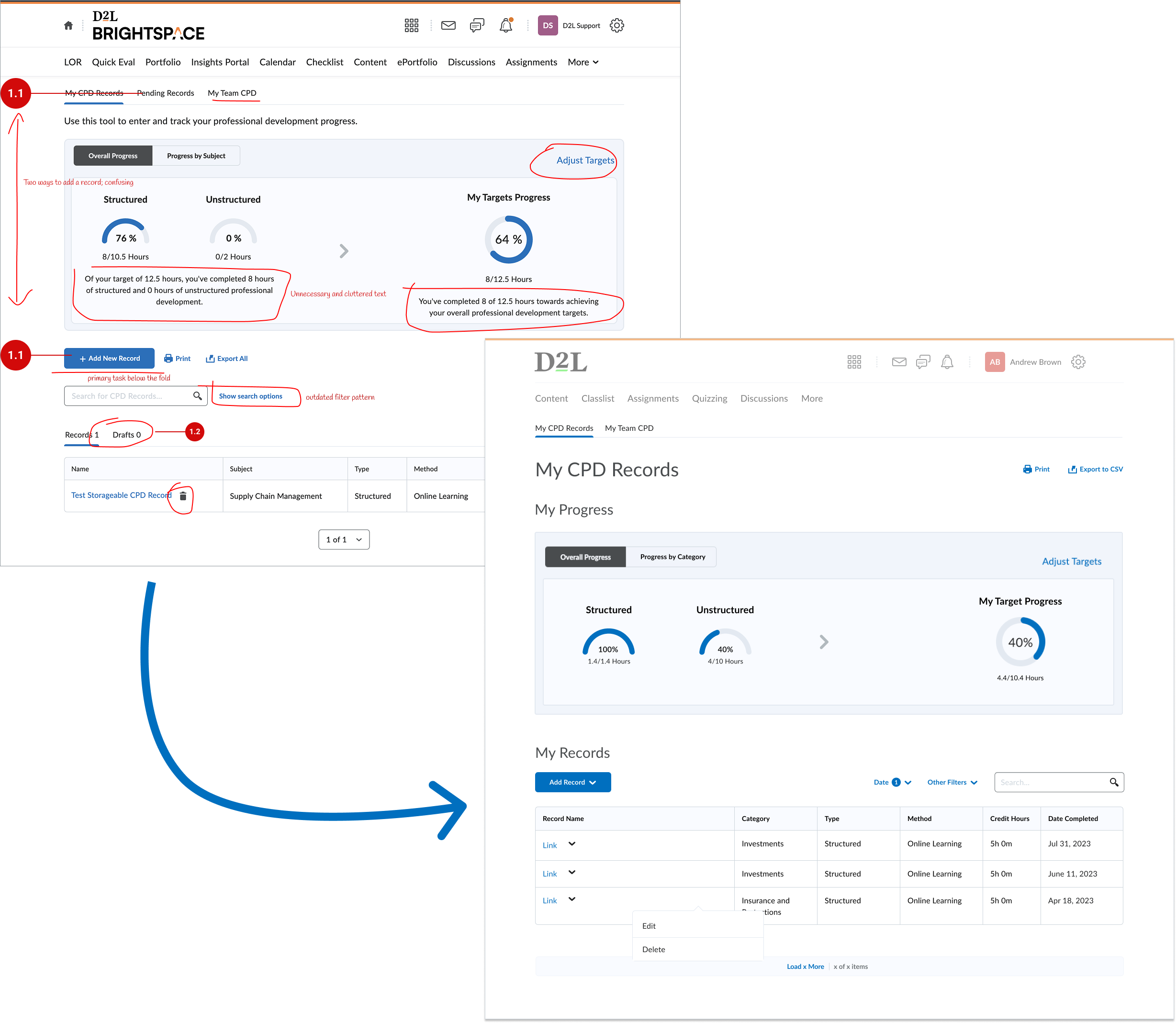
Task: Click the home icon in Brightspace header
Action: pyautogui.click(x=68, y=26)
